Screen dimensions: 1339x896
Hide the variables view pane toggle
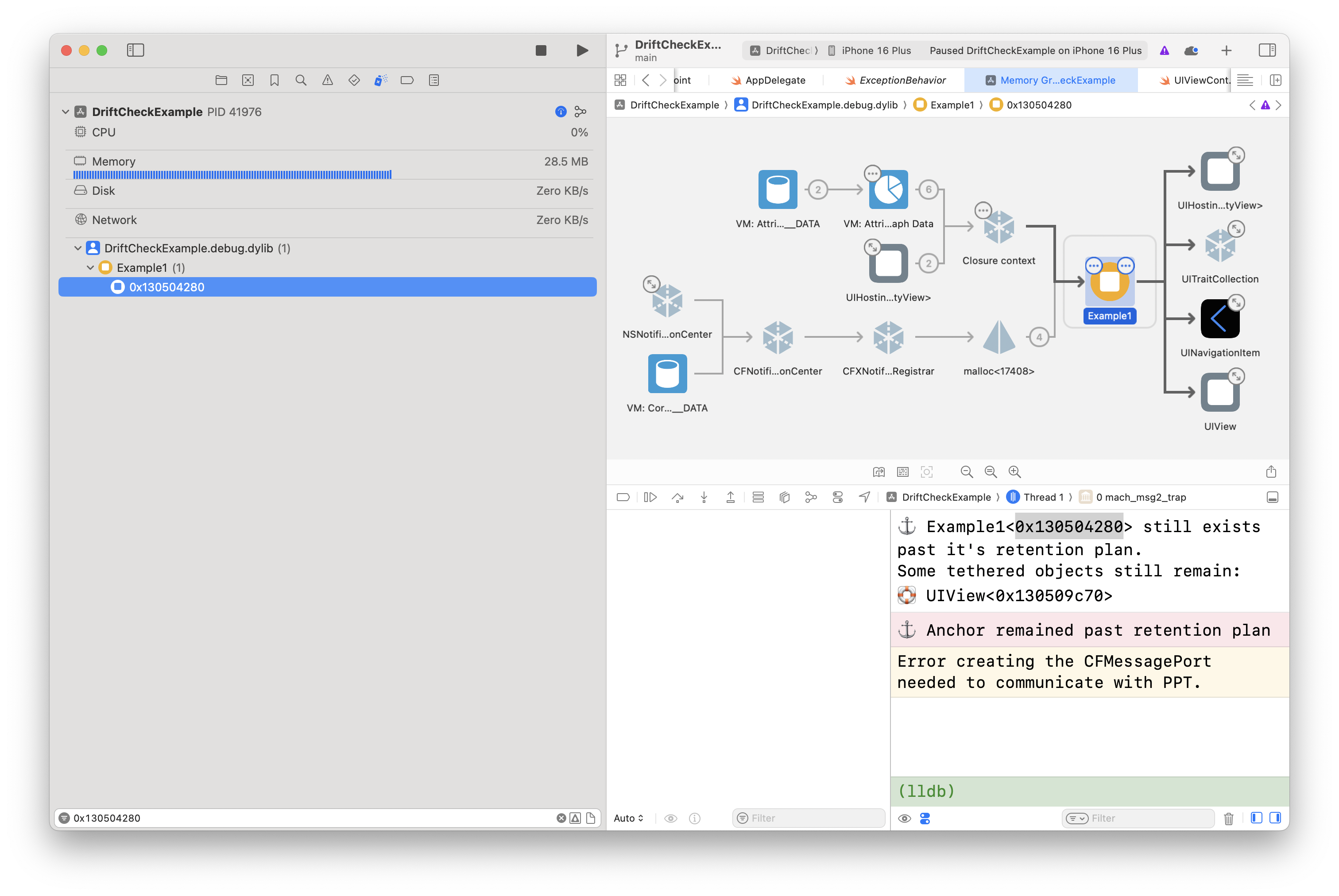click(x=1256, y=818)
